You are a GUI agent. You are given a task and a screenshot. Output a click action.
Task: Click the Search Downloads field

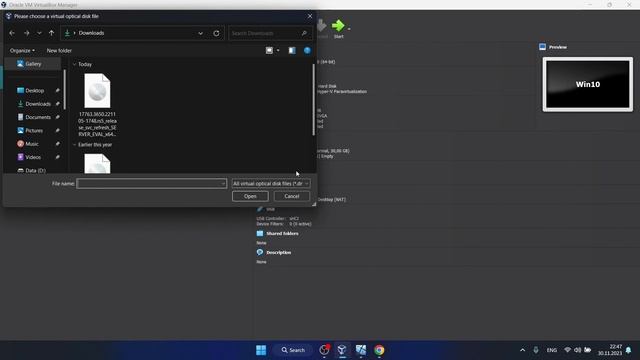click(269, 33)
